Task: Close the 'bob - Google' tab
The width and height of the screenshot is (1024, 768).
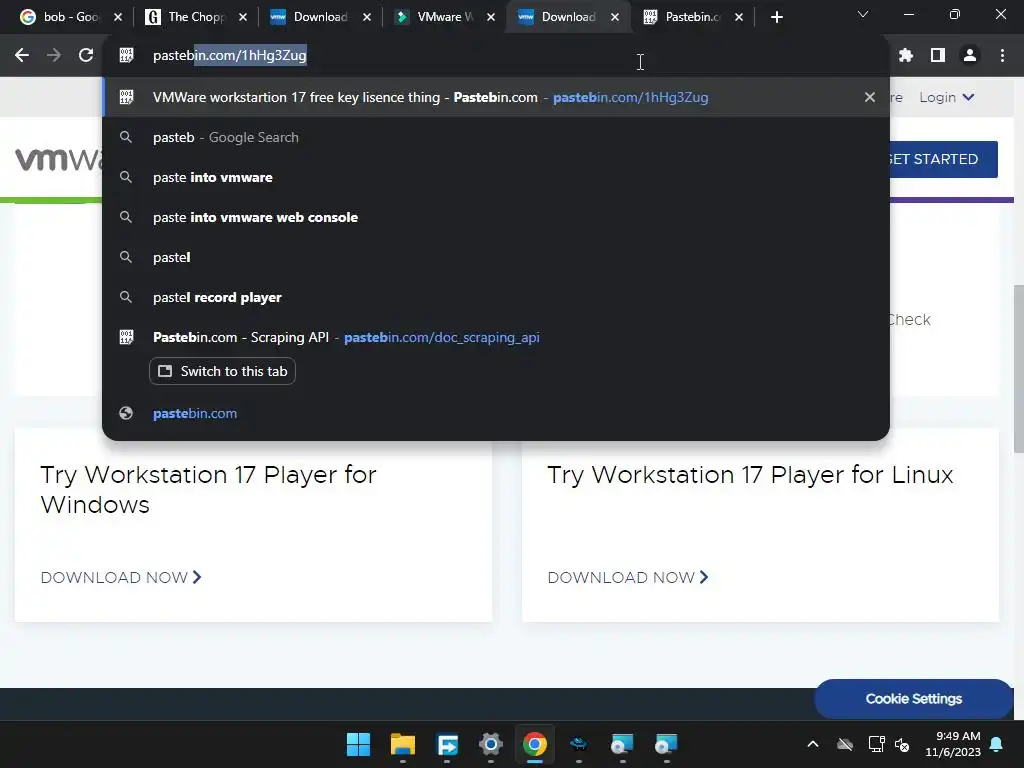Action: coord(118,17)
